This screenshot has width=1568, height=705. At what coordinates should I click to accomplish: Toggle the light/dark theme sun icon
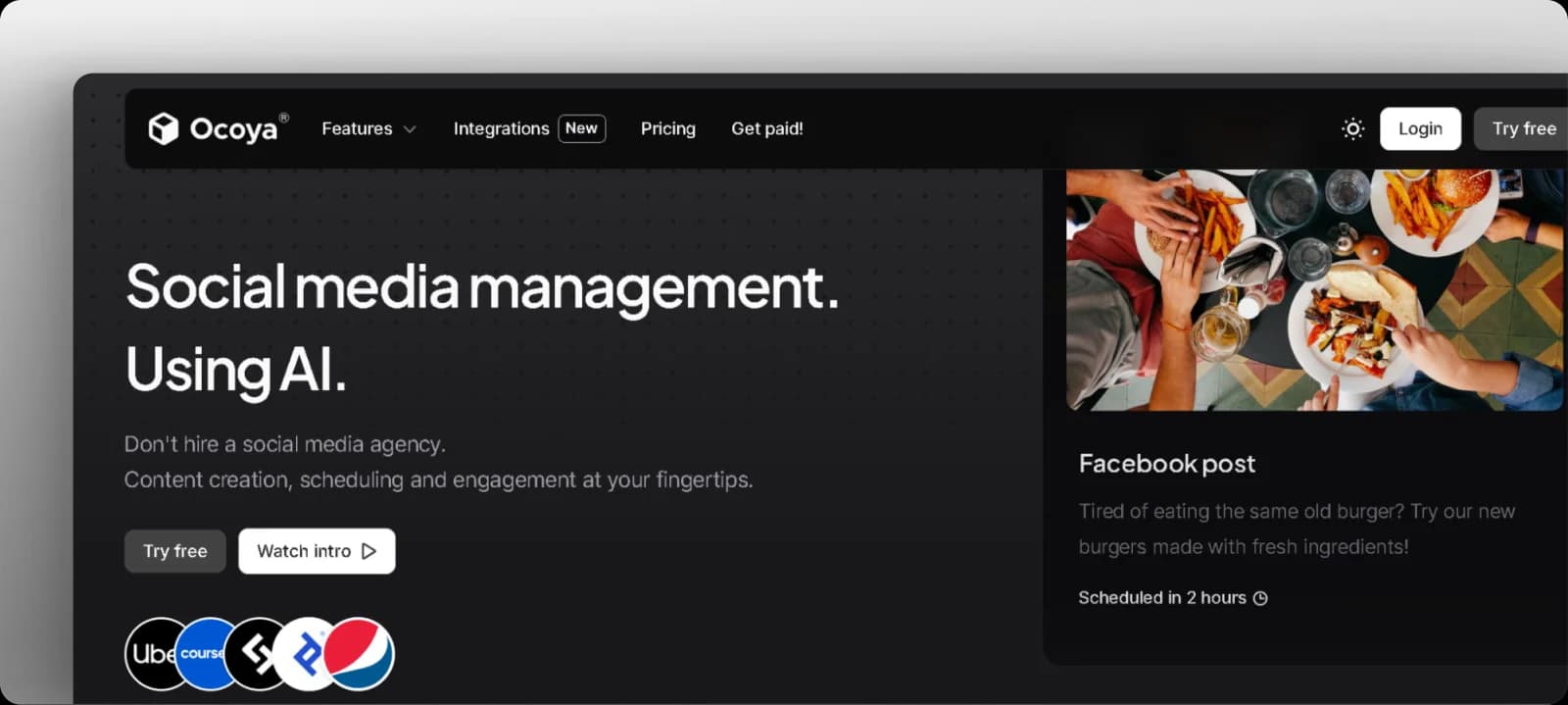pos(1352,128)
